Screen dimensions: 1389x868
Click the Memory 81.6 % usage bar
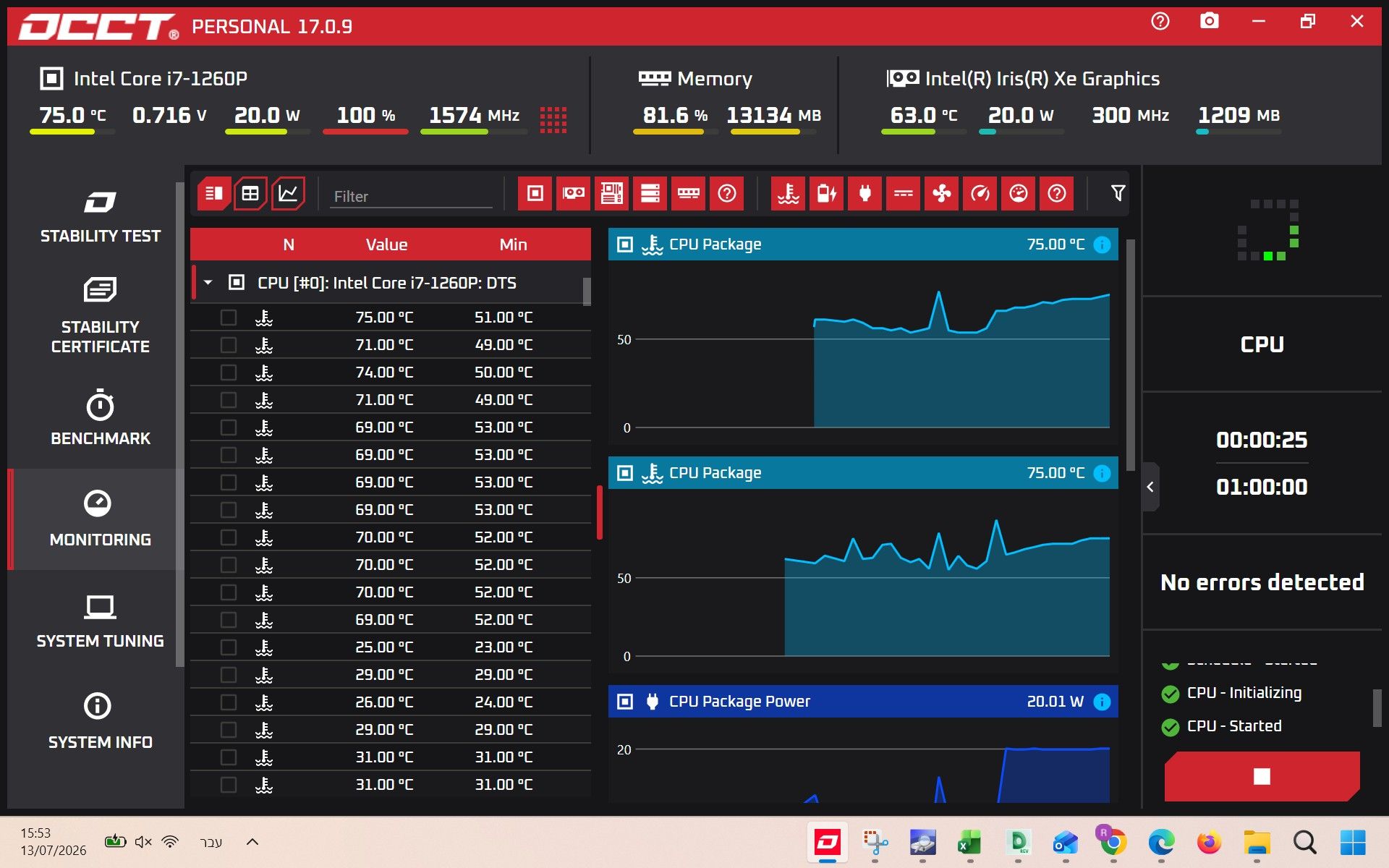[675, 132]
